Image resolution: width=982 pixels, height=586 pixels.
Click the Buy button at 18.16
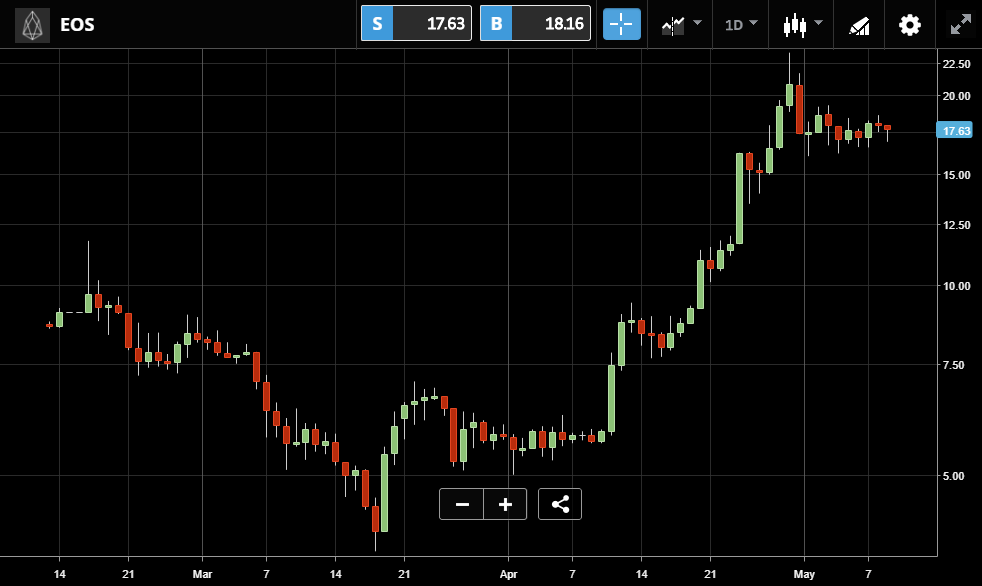(x=535, y=24)
